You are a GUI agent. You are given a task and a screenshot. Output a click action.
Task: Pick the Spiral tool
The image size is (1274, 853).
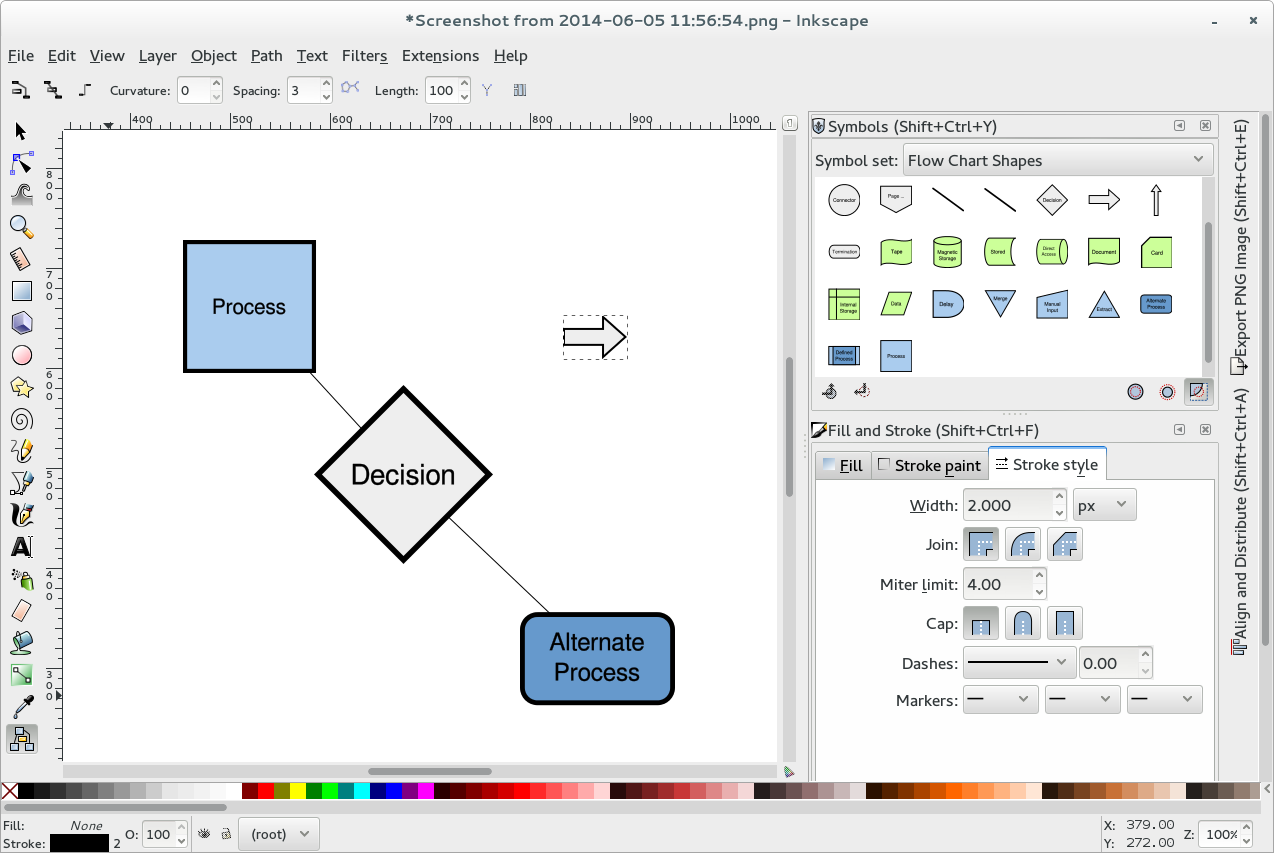(x=21, y=419)
